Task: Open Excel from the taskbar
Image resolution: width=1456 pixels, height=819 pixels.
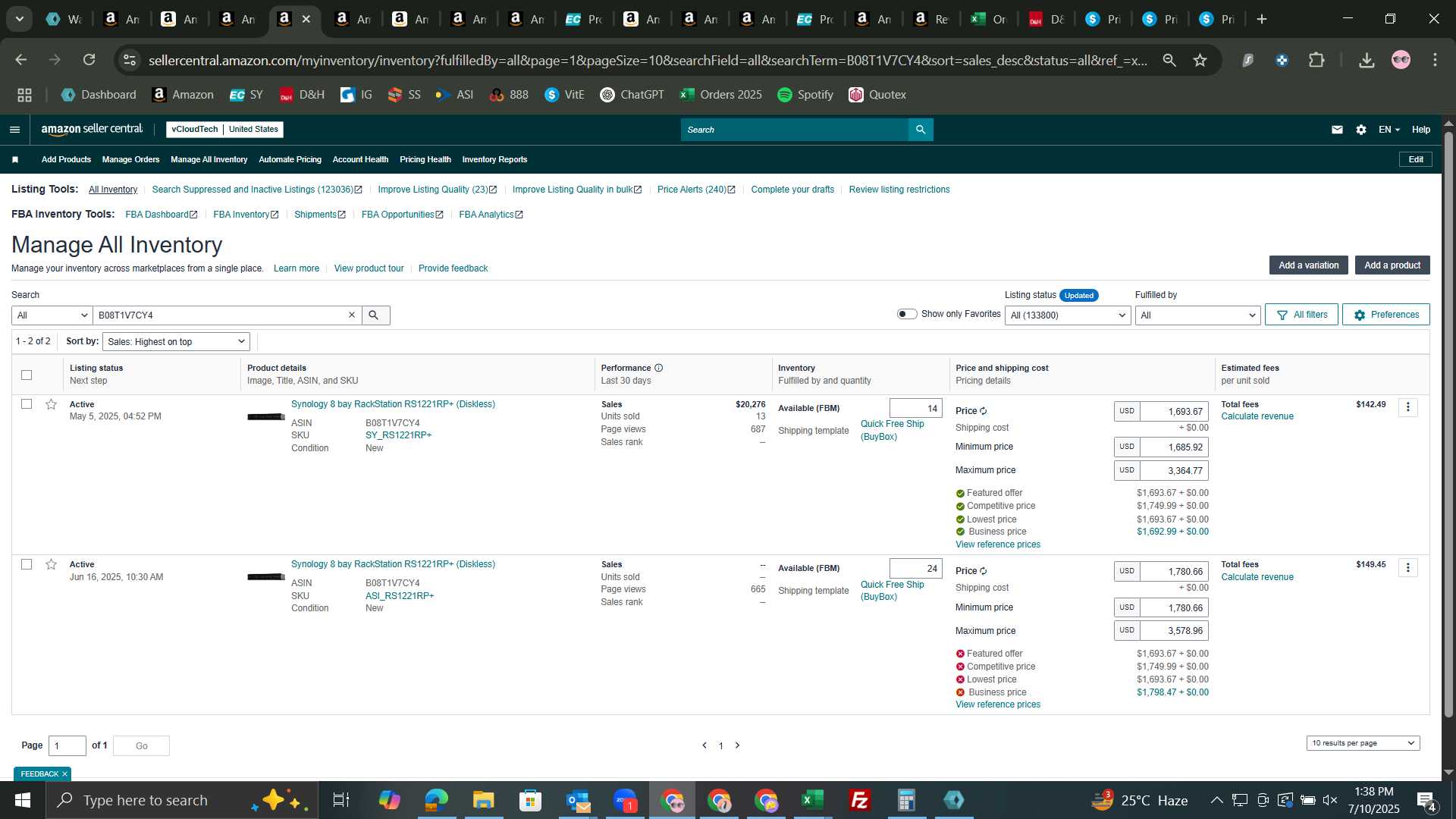Action: (x=812, y=800)
